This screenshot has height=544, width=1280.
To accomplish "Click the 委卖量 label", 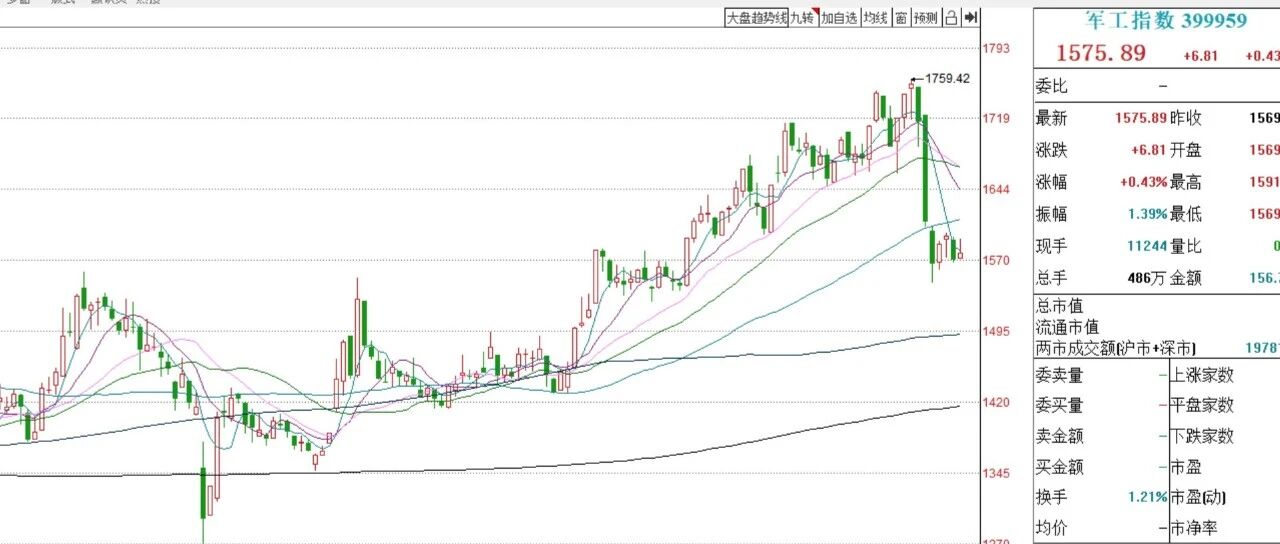I will pos(1060,376).
